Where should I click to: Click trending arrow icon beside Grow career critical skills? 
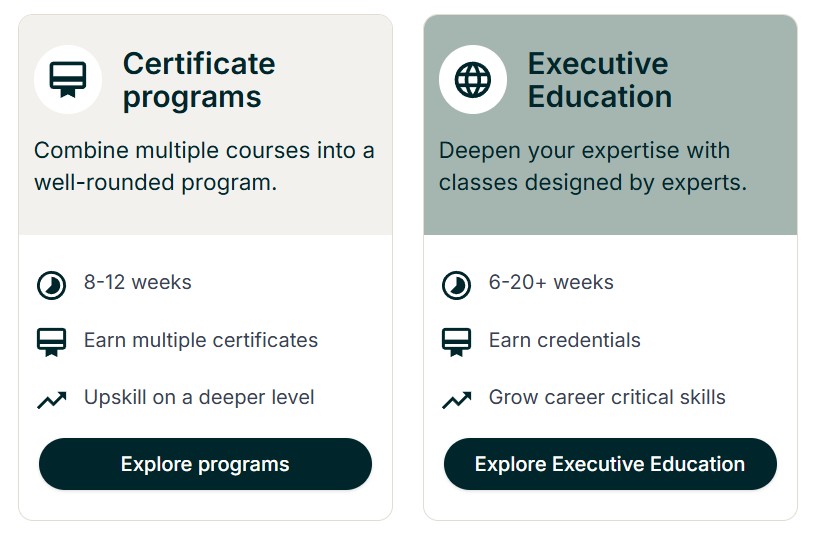pyautogui.click(x=457, y=400)
